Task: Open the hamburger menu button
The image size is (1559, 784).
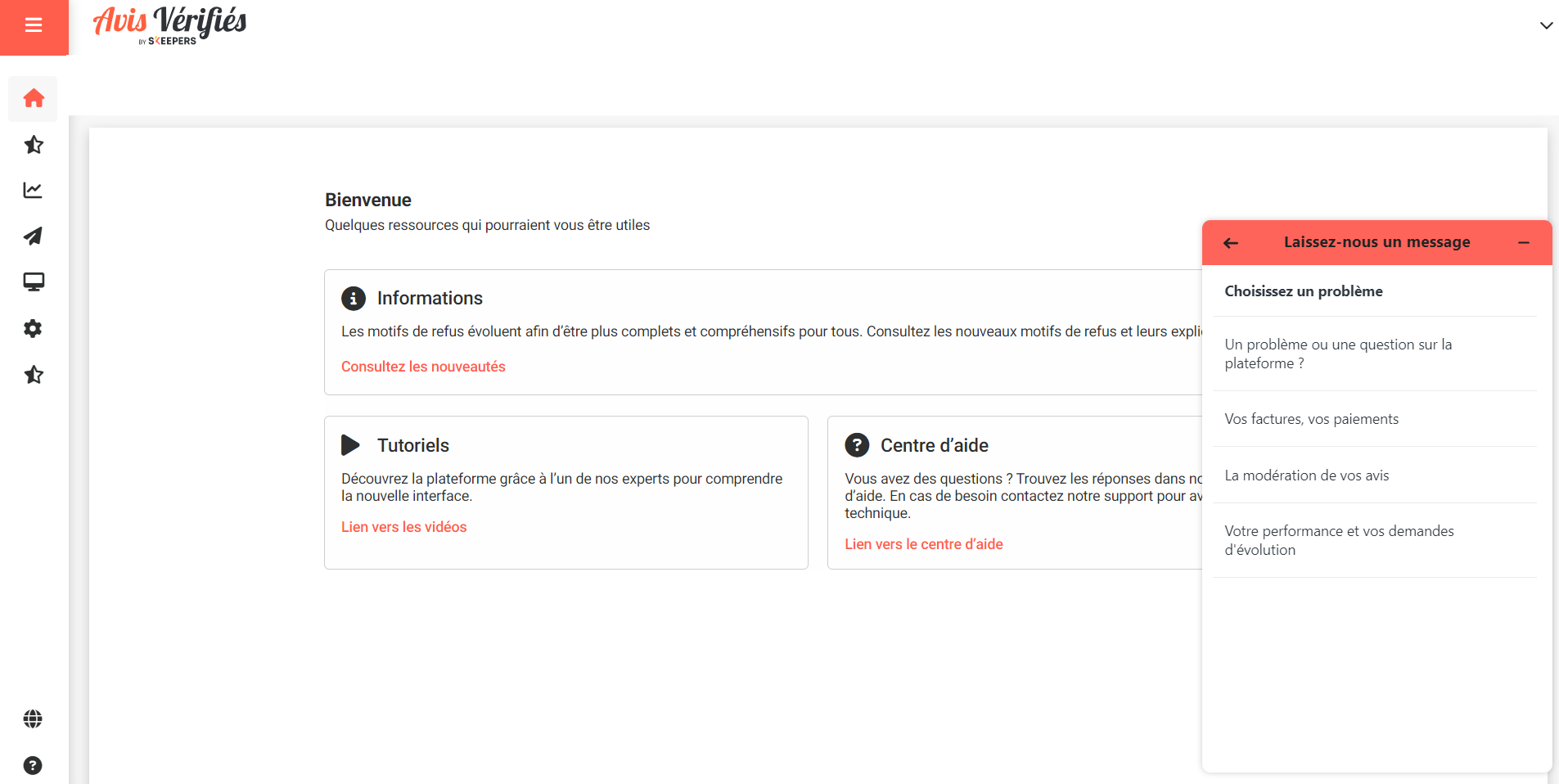Action: 34,25
